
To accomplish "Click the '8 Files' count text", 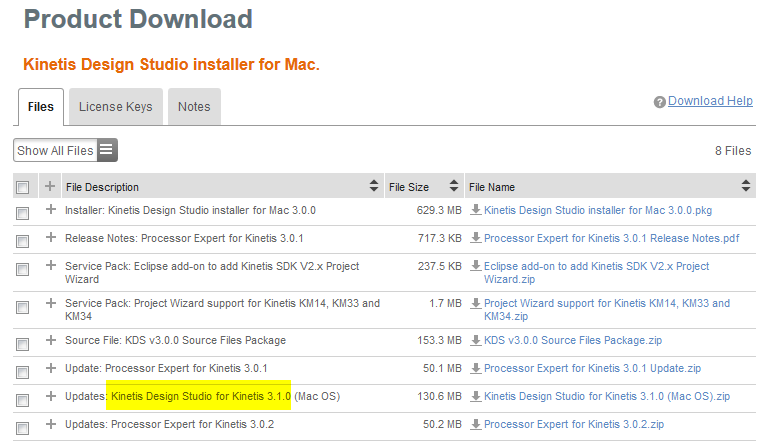I will point(733,151).
